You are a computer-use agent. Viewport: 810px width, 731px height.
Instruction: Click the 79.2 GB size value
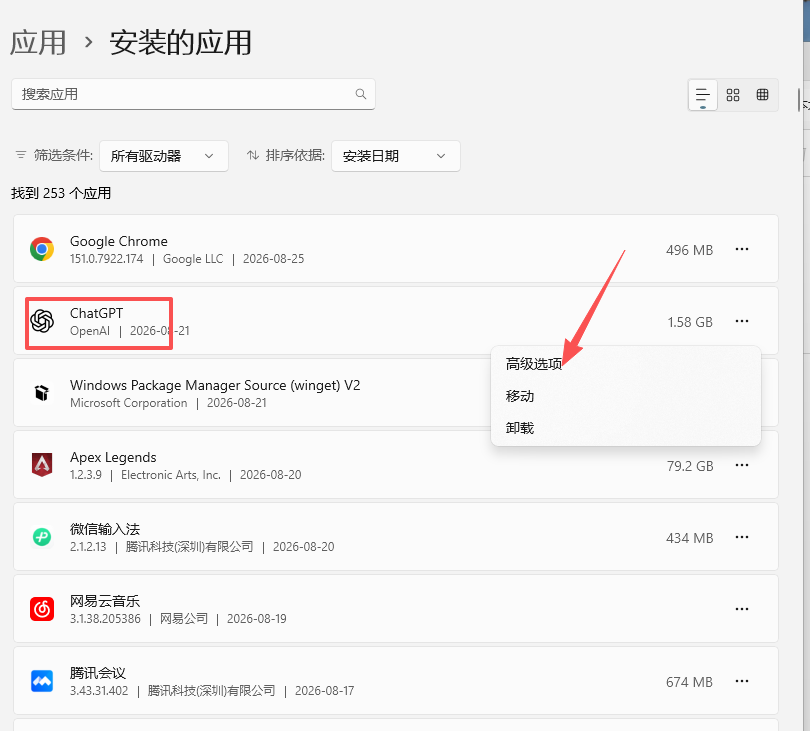(x=690, y=466)
